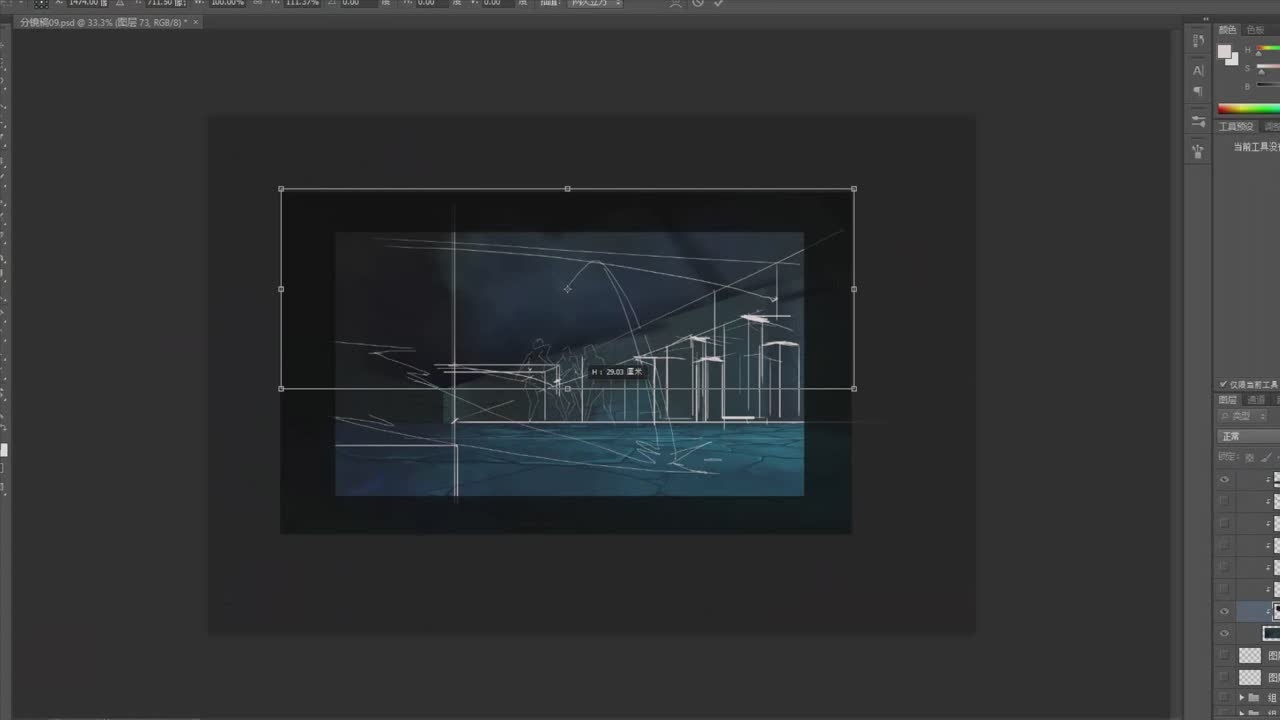Select the dark image layer thumbnail
Screen dimensions: 1280x720
(1271, 633)
